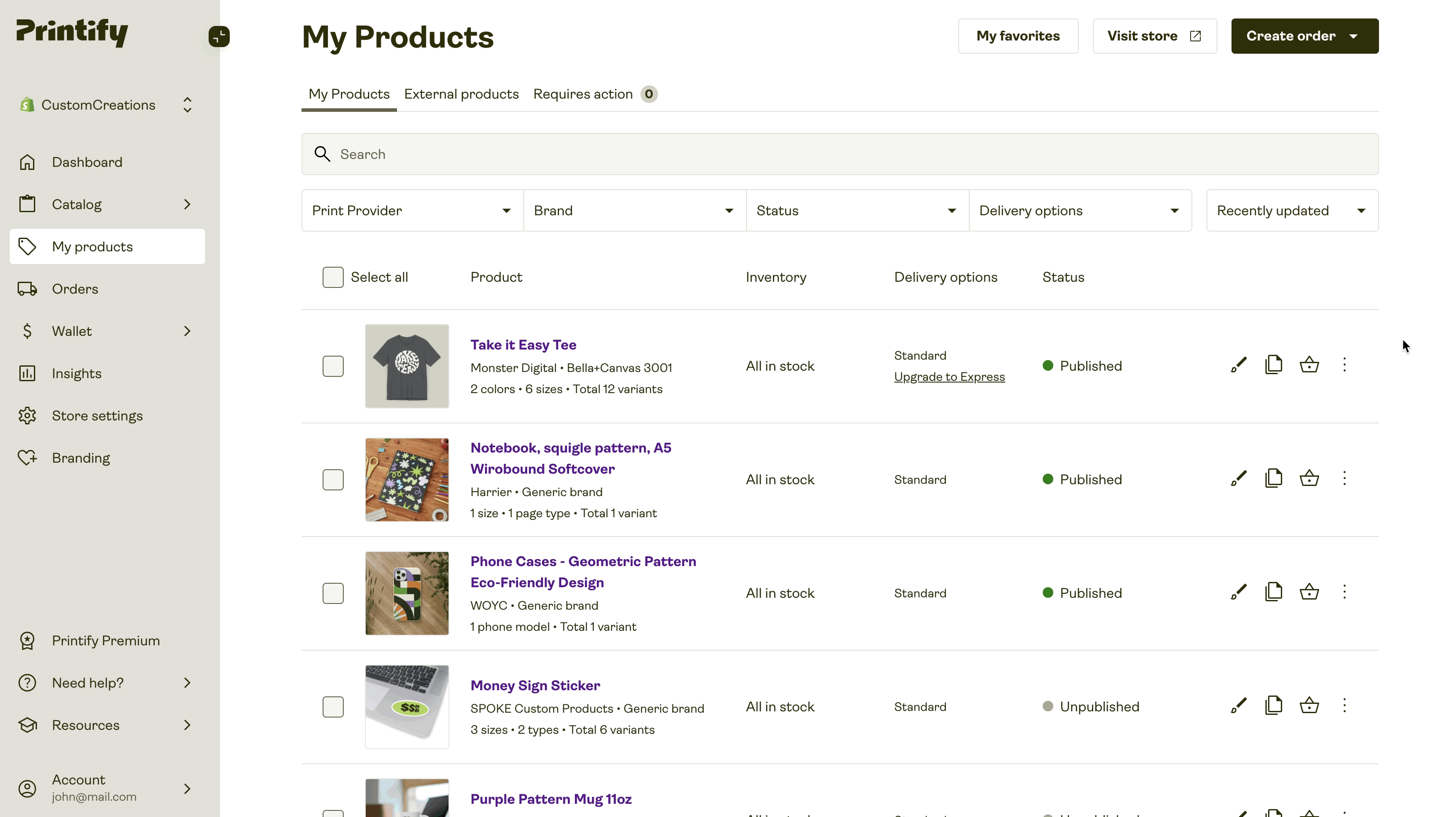Open the Purple Pattern Mug 11oz link
Screen dimensions: 1456x817
pyautogui.click(x=551, y=799)
